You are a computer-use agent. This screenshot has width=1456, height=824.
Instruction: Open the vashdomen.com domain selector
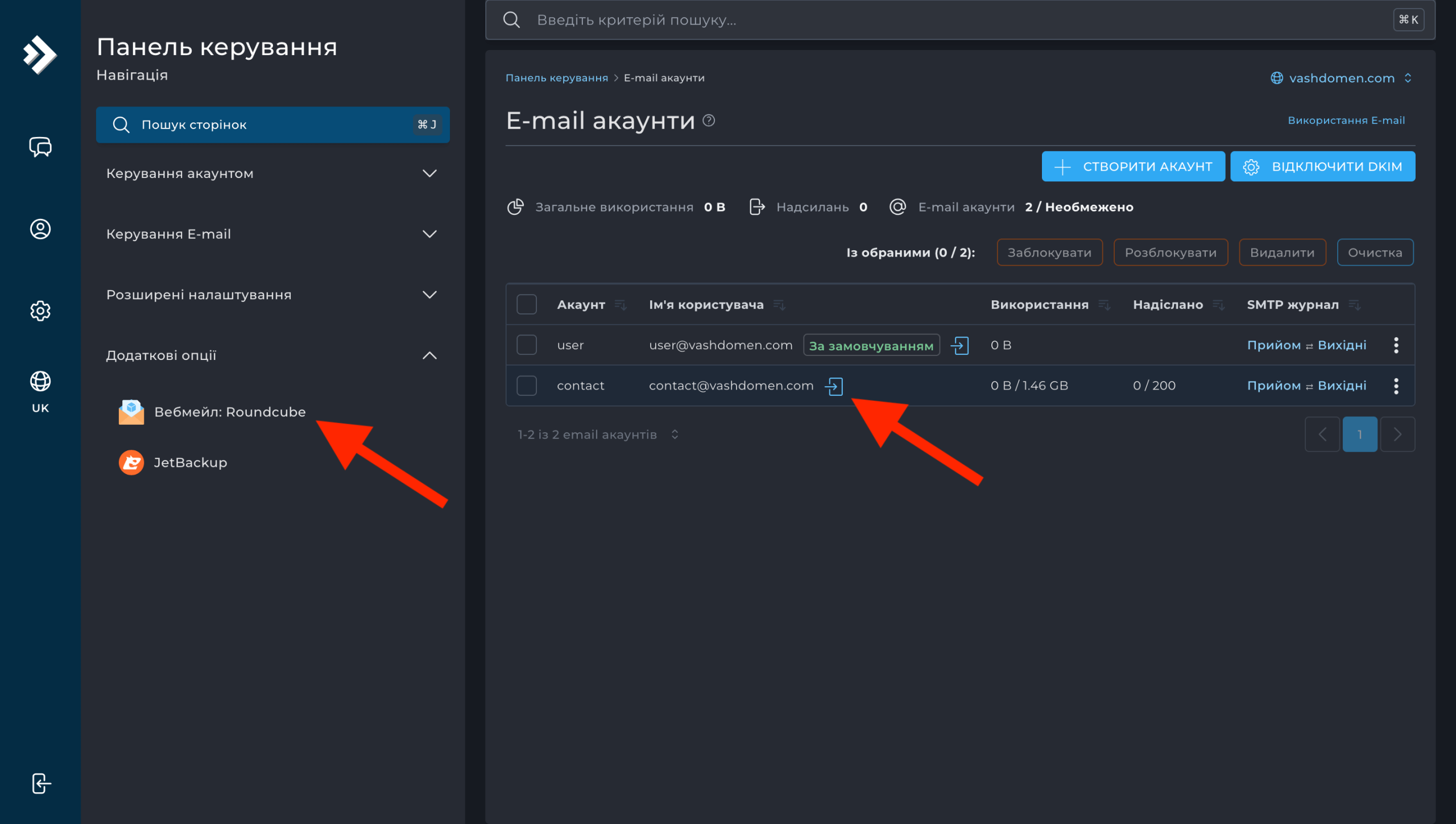click(x=1342, y=78)
